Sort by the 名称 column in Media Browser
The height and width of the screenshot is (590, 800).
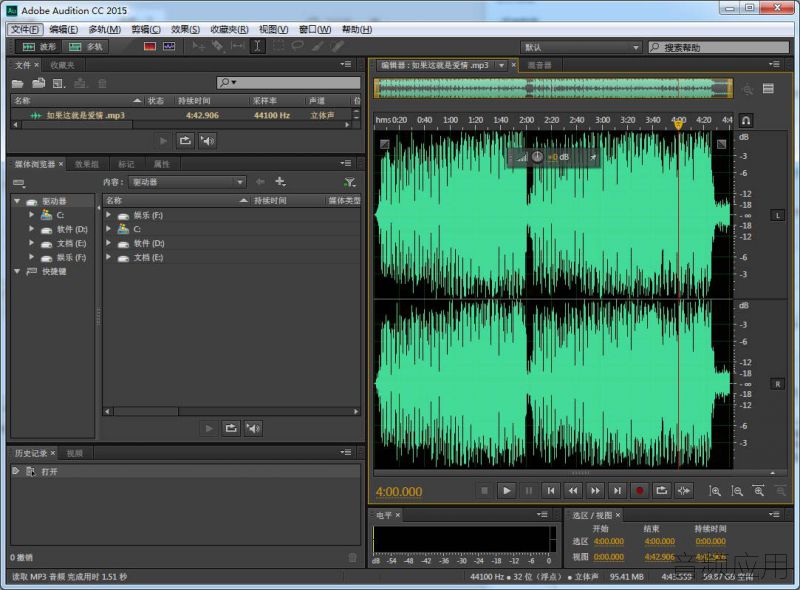pyautogui.click(x=177, y=201)
